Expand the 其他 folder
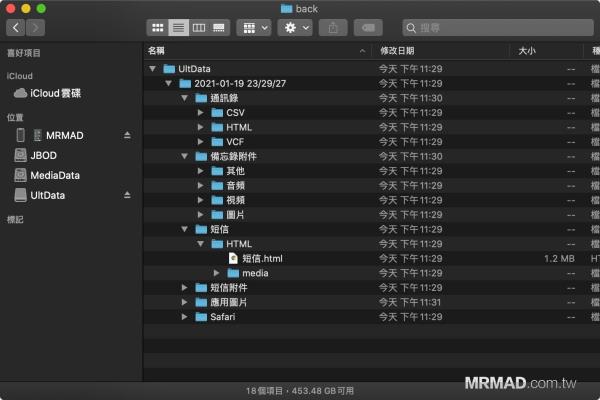600x400 pixels. tap(201, 171)
